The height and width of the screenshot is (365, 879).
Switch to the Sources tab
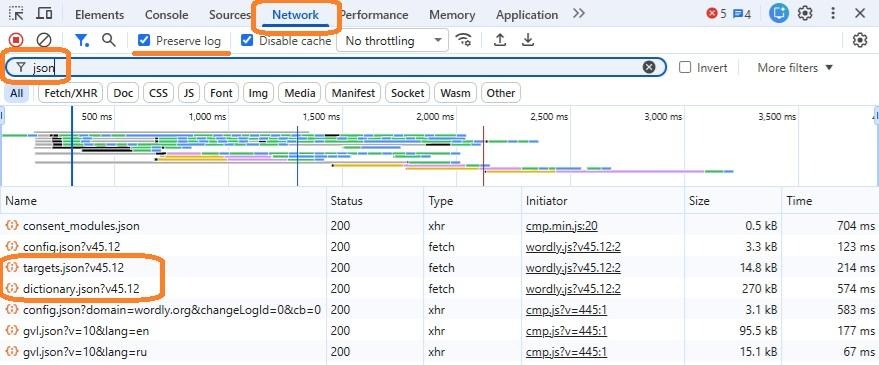point(229,15)
